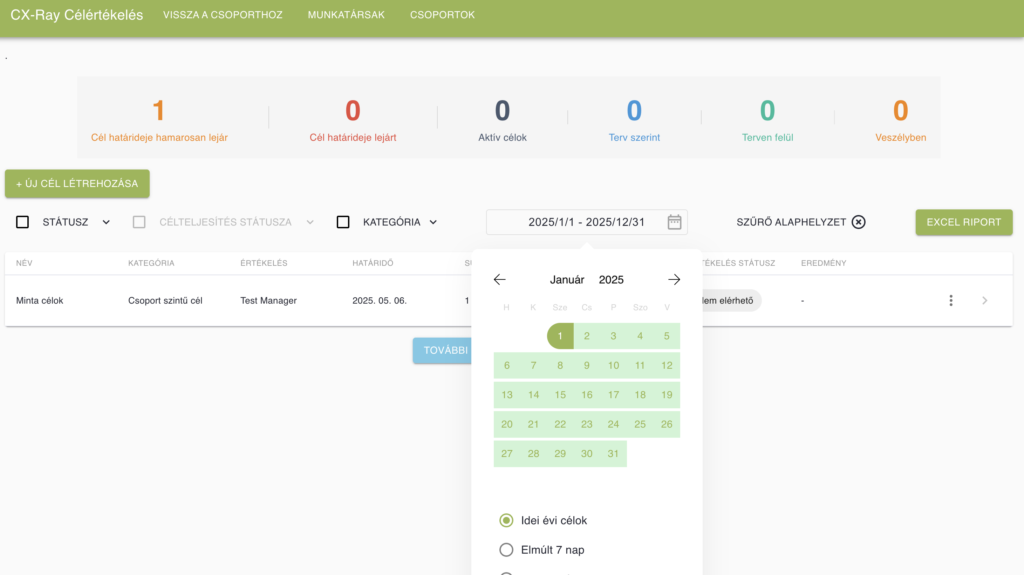Screen dimensions: 1024x575
Task: Expand the Kategória dropdown arrow
Action: coord(434,222)
